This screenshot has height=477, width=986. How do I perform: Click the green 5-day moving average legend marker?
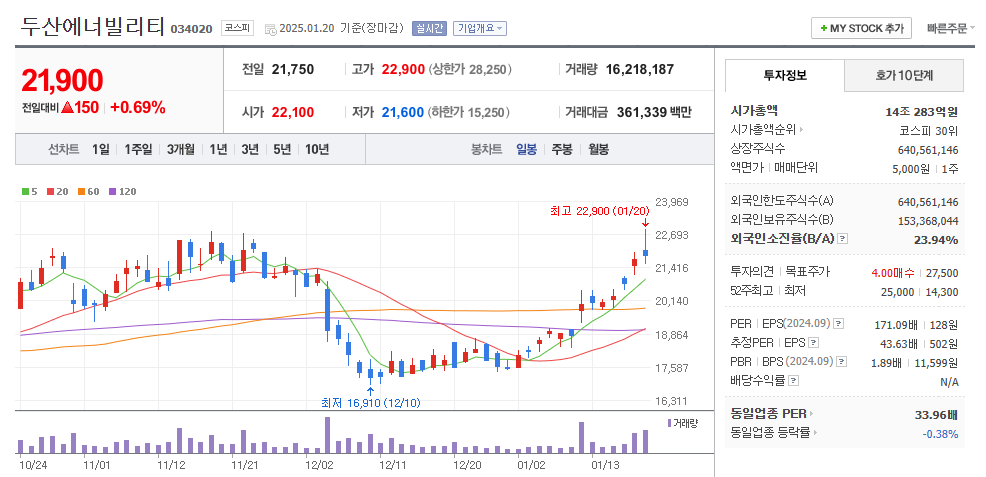(25, 192)
